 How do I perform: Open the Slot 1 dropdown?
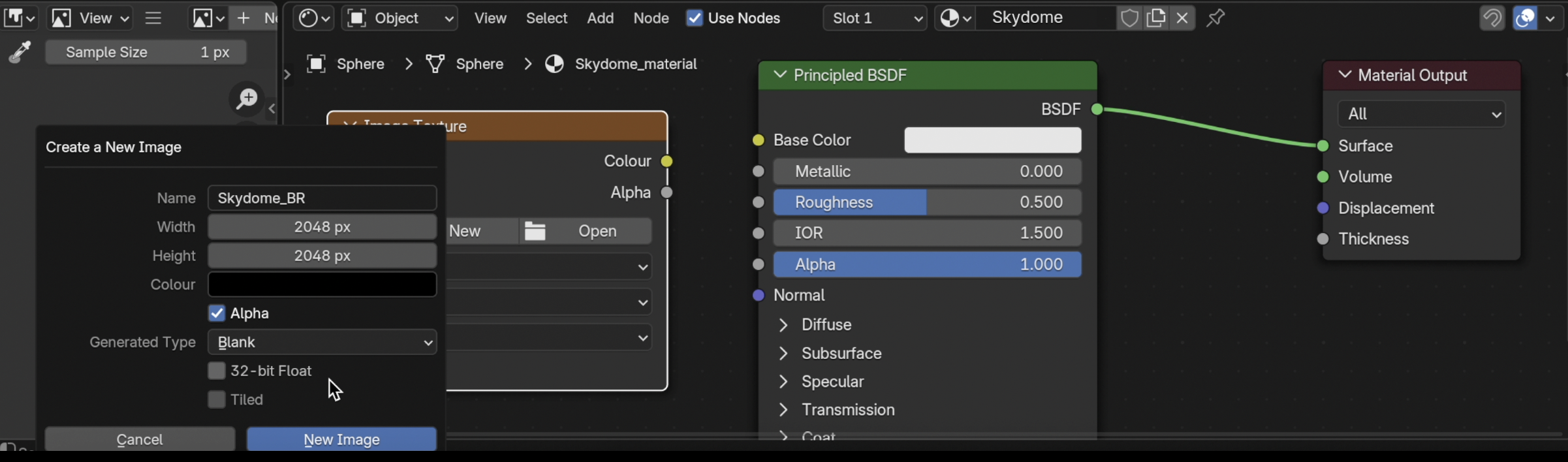coord(874,18)
